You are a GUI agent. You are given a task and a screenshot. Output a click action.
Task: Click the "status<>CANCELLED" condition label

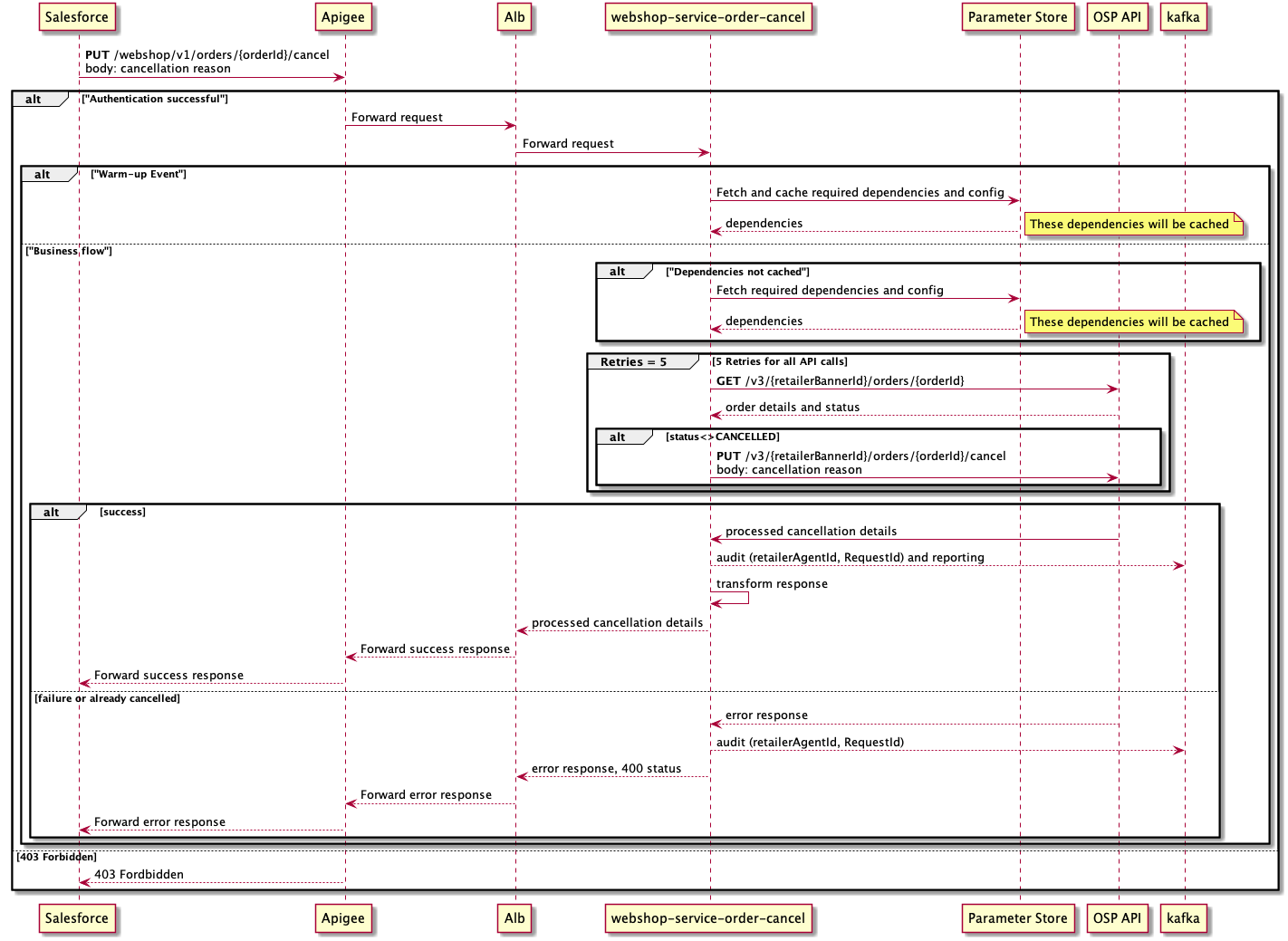click(x=723, y=437)
